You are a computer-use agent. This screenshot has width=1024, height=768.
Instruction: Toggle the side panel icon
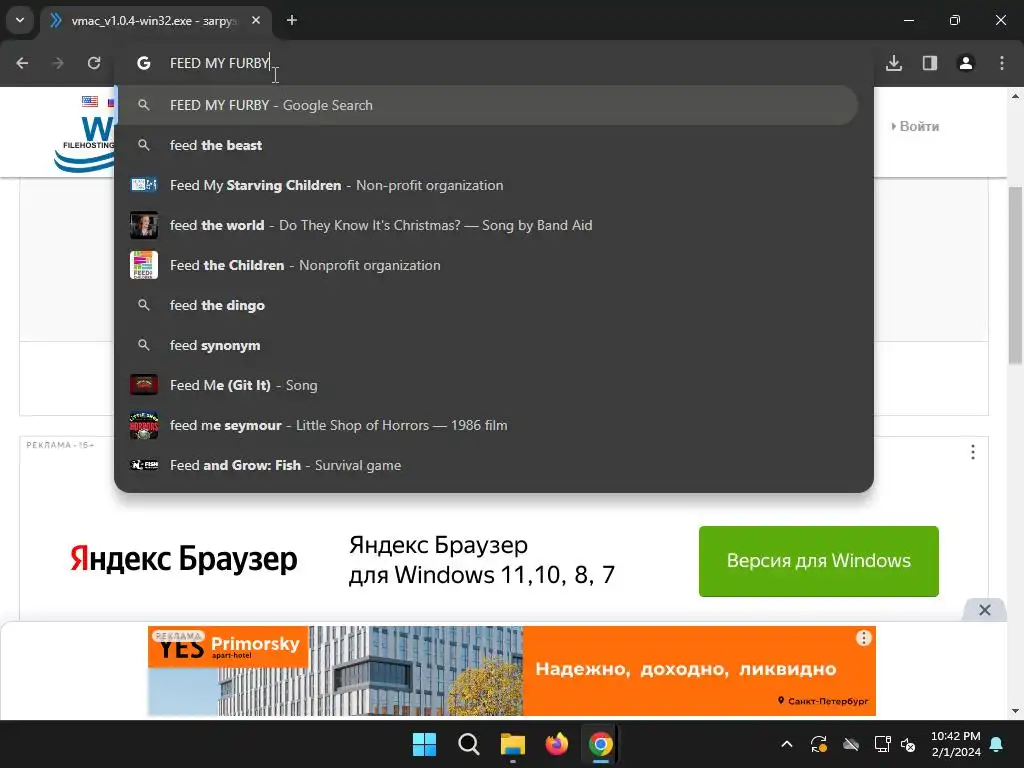coord(930,63)
